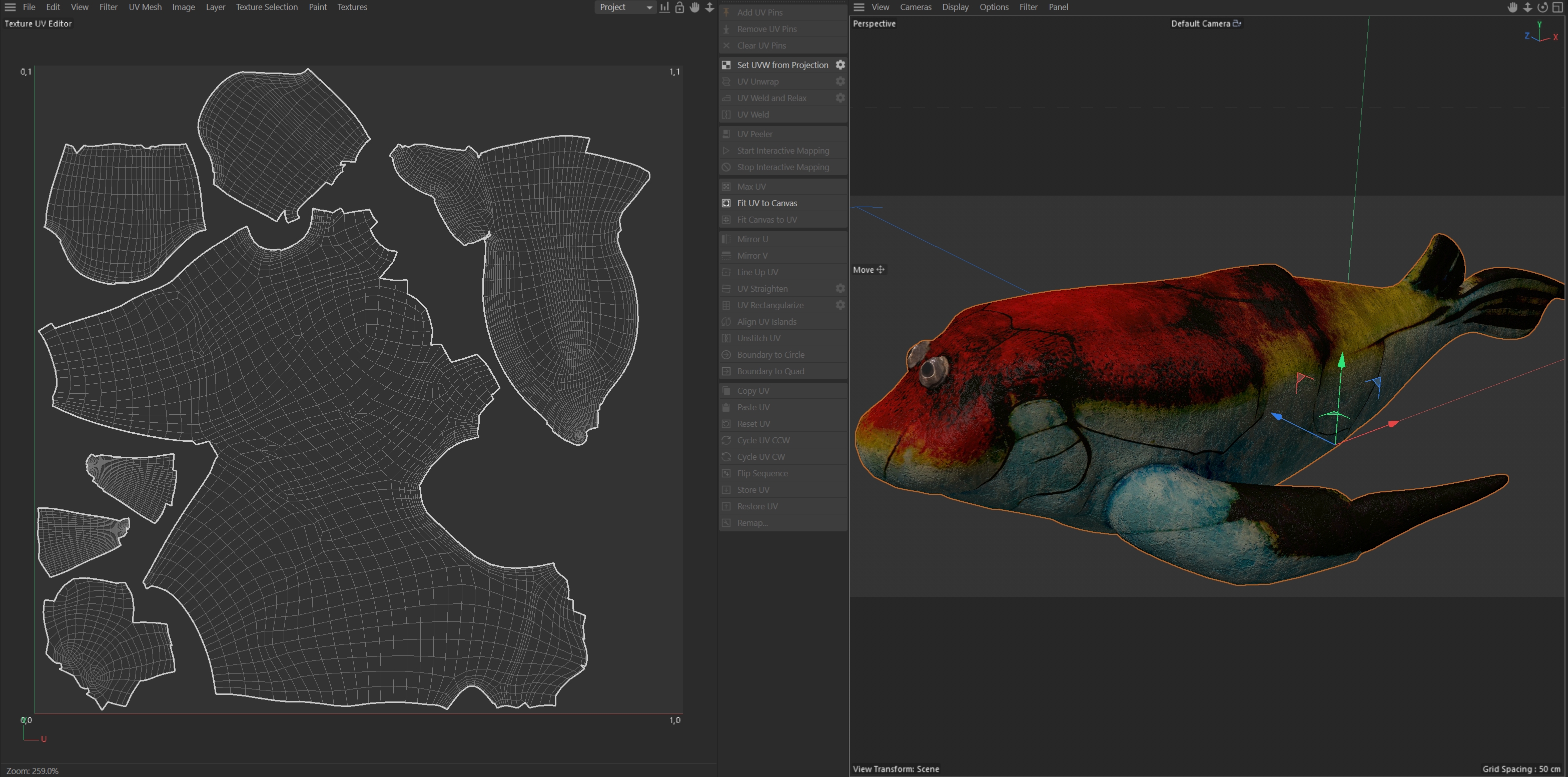The image size is (1568, 777).
Task: Click Set UVW from Projection command
Action: click(782, 65)
